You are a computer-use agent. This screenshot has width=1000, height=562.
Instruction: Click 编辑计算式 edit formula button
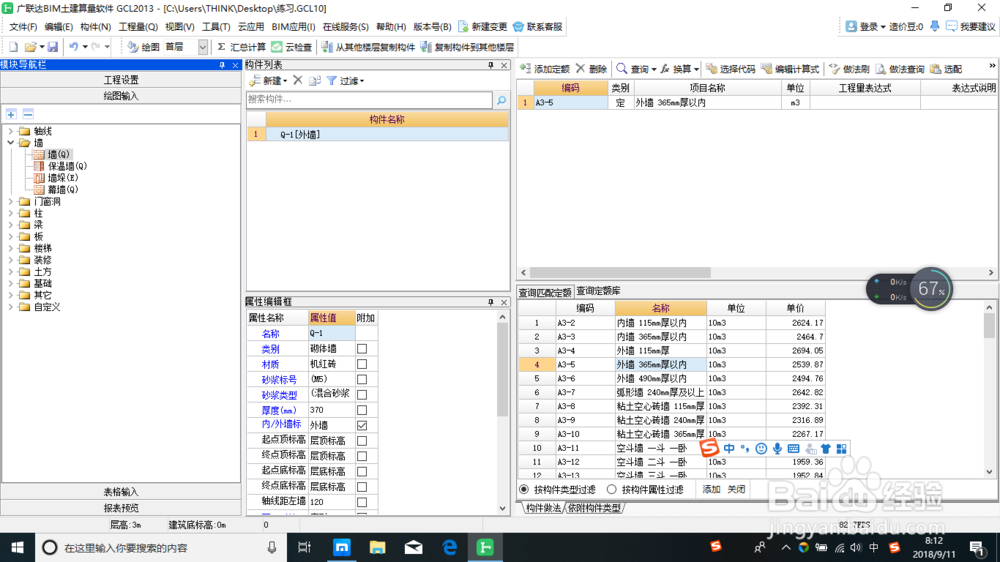790,69
